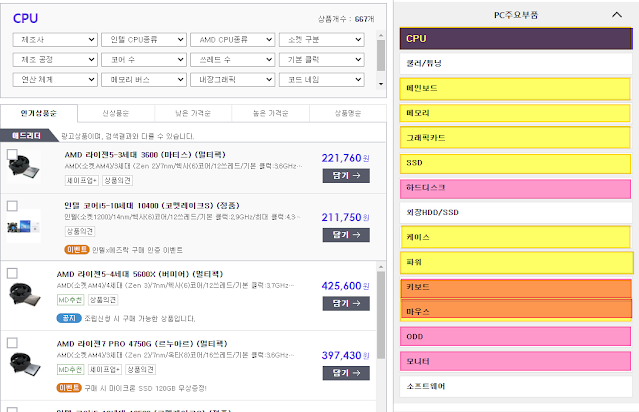The image size is (639, 412).
Task: Open AMD 라이젠7 PRO 4750G product title
Action: click(x=142, y=344)
